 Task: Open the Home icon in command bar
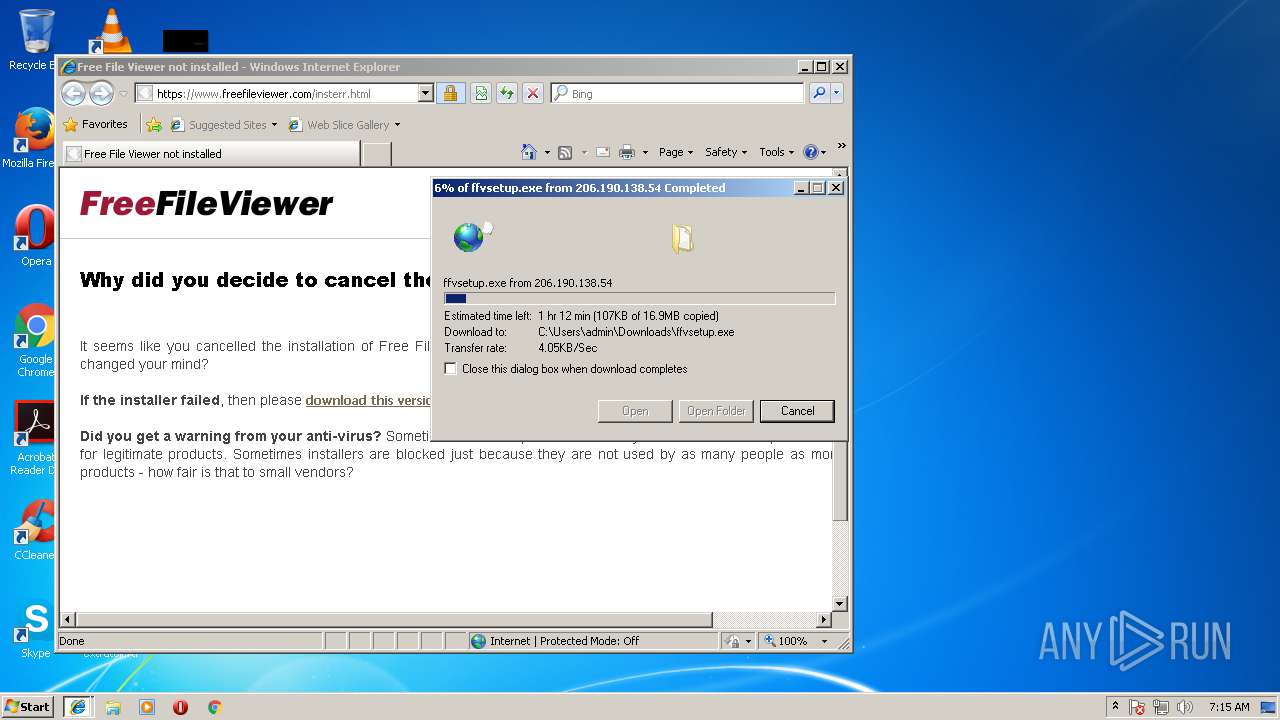pyautogui.click(x=529, y=152)
